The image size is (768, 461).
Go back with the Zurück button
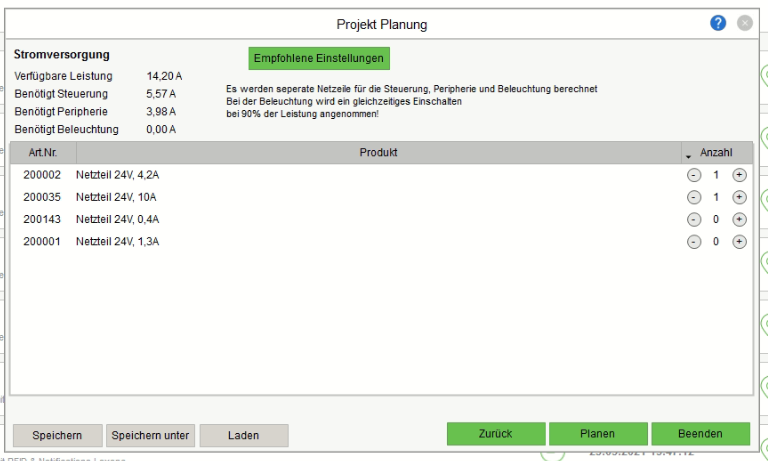tap(495, 434)
